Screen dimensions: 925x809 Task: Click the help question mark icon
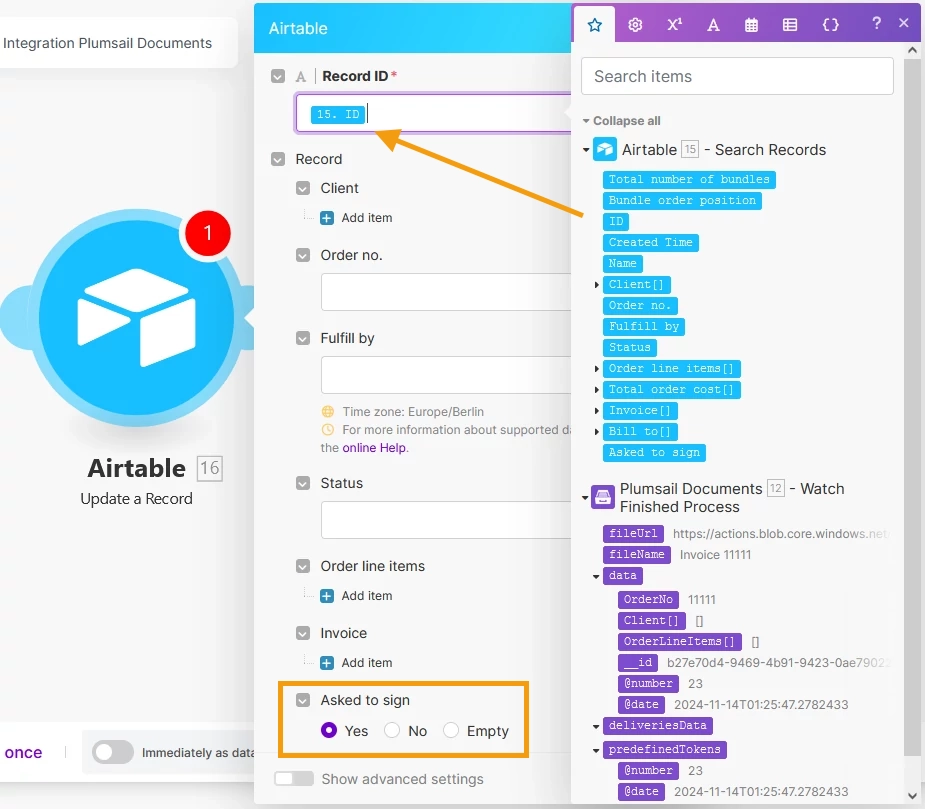[x=877, y=24]
